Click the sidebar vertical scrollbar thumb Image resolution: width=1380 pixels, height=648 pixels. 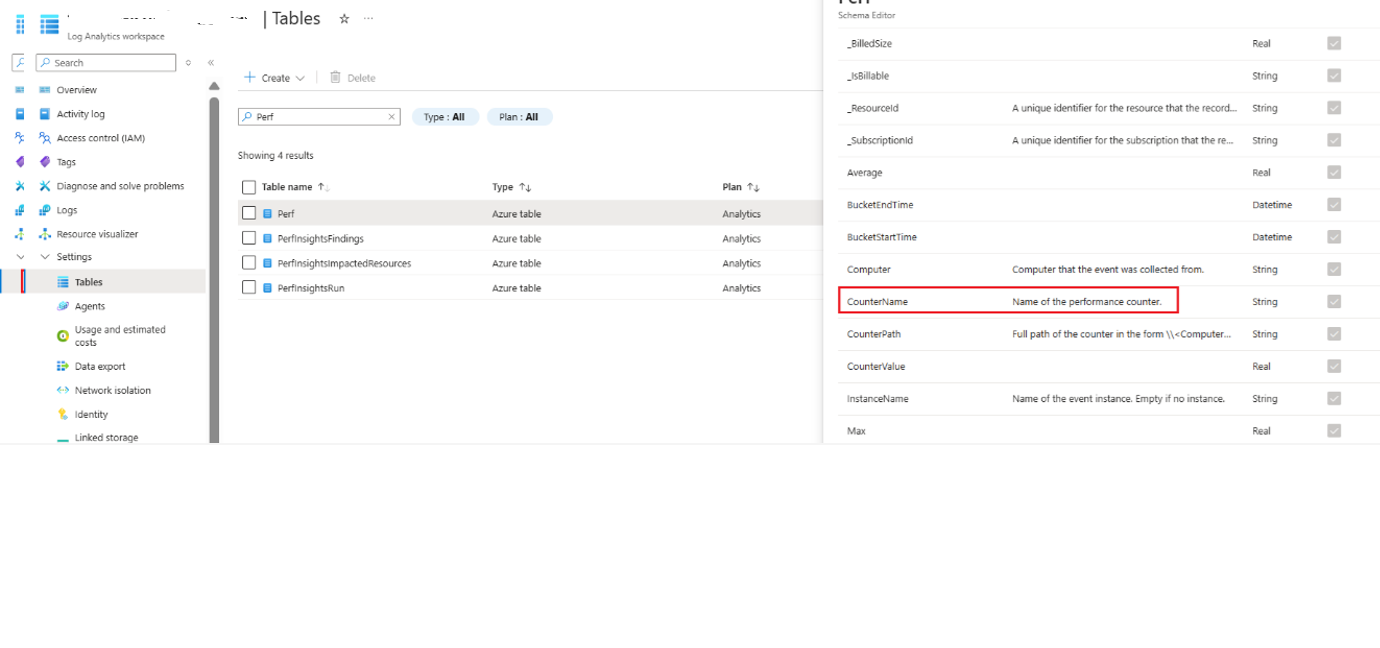point(214,270)
